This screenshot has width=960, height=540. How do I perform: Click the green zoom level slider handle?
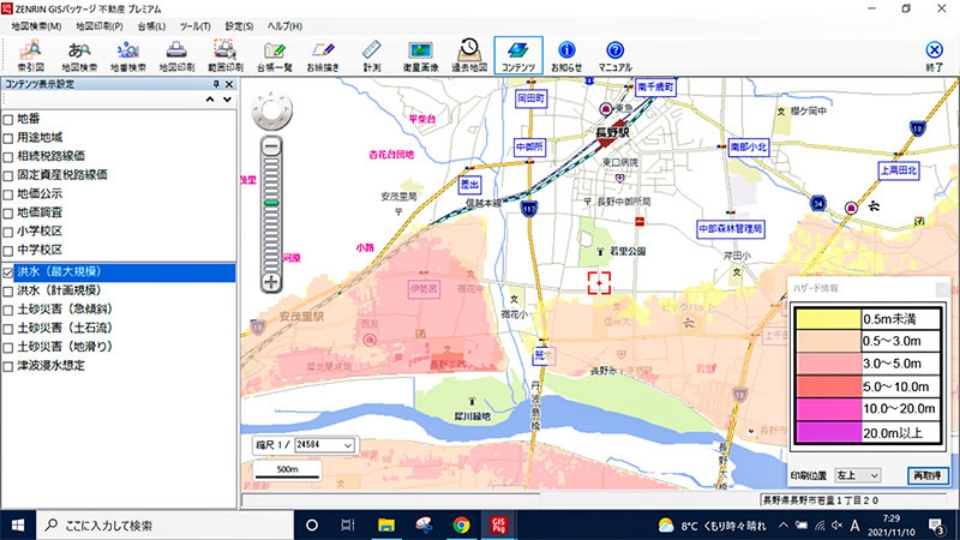coord(271,203)
